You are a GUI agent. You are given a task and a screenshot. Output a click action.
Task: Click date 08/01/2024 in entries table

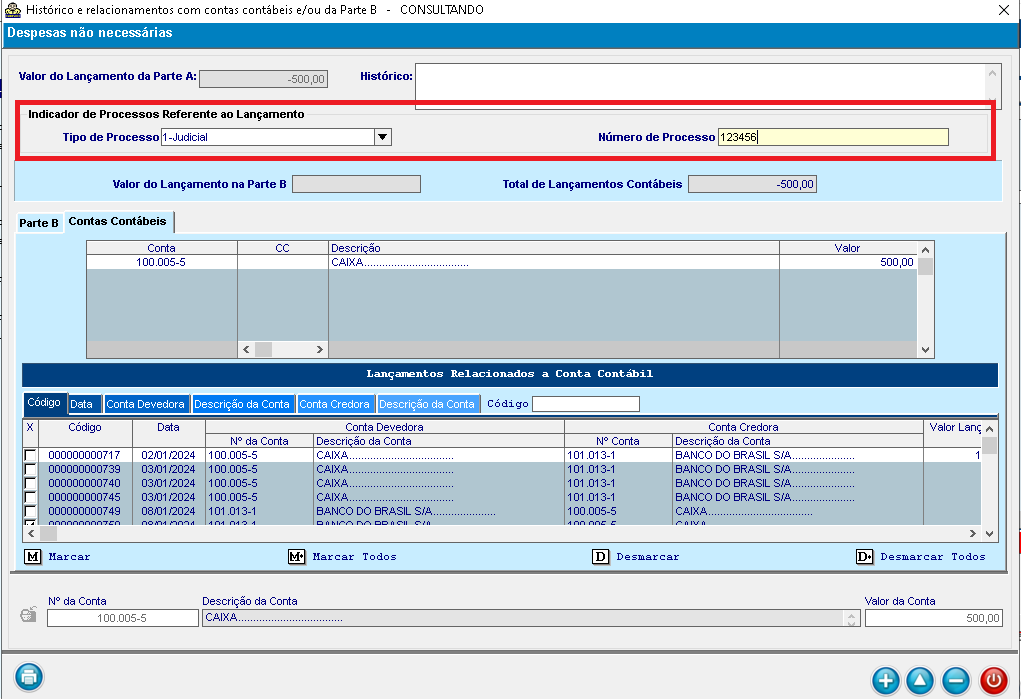pyautogui.click(x=168, y=511)
